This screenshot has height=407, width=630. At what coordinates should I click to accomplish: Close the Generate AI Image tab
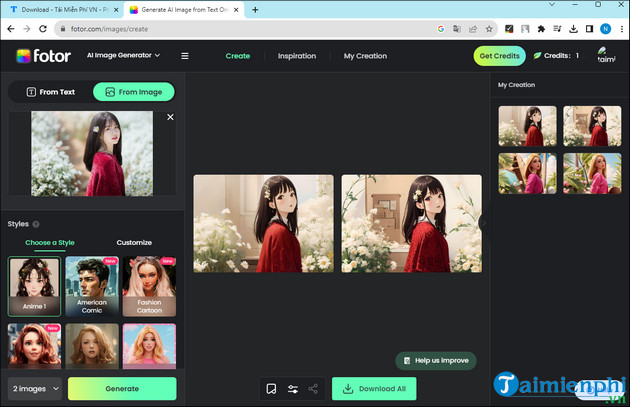click(x=236, y=10)
